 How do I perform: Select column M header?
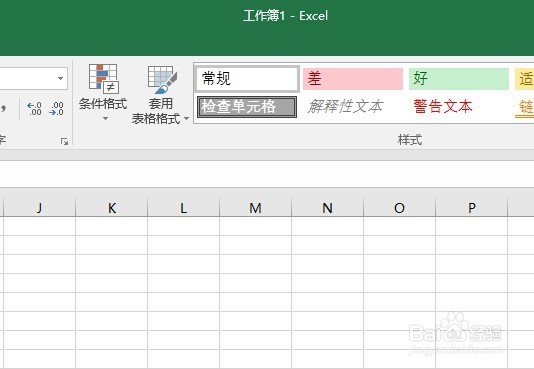pyautogui.click(x=255, y=207)
